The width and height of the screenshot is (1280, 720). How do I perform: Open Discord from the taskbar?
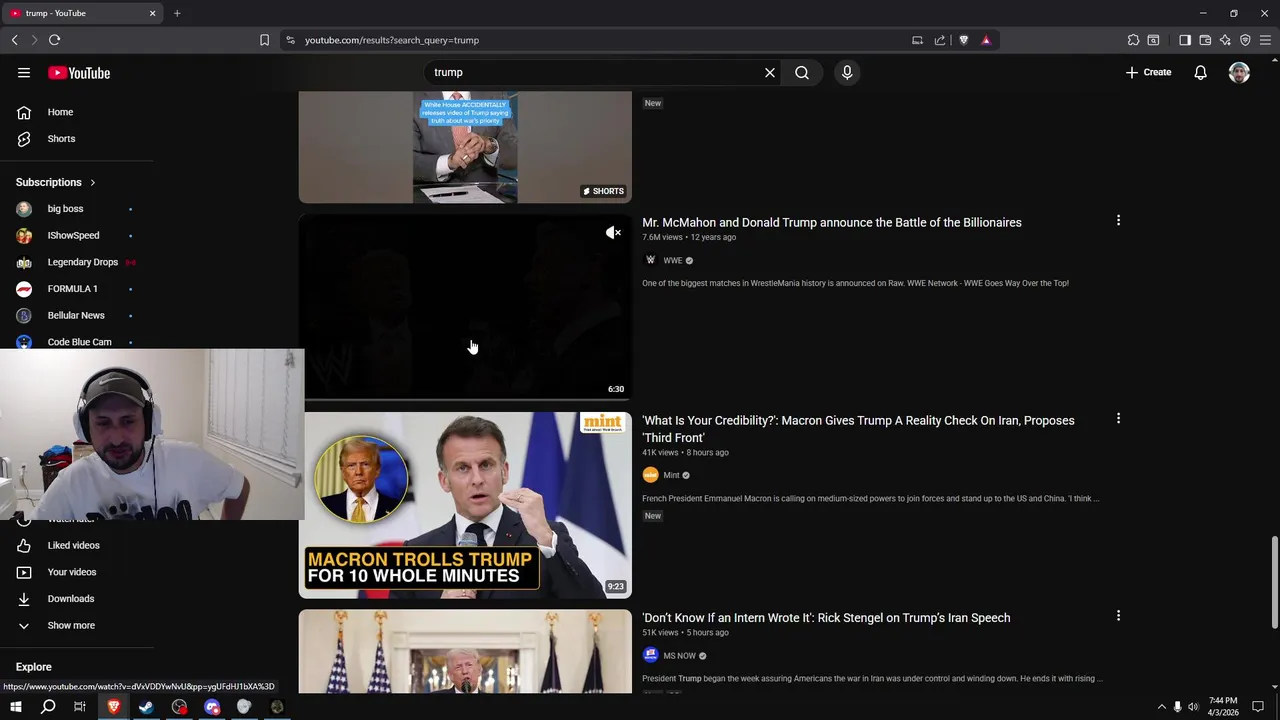pos(212,707)
